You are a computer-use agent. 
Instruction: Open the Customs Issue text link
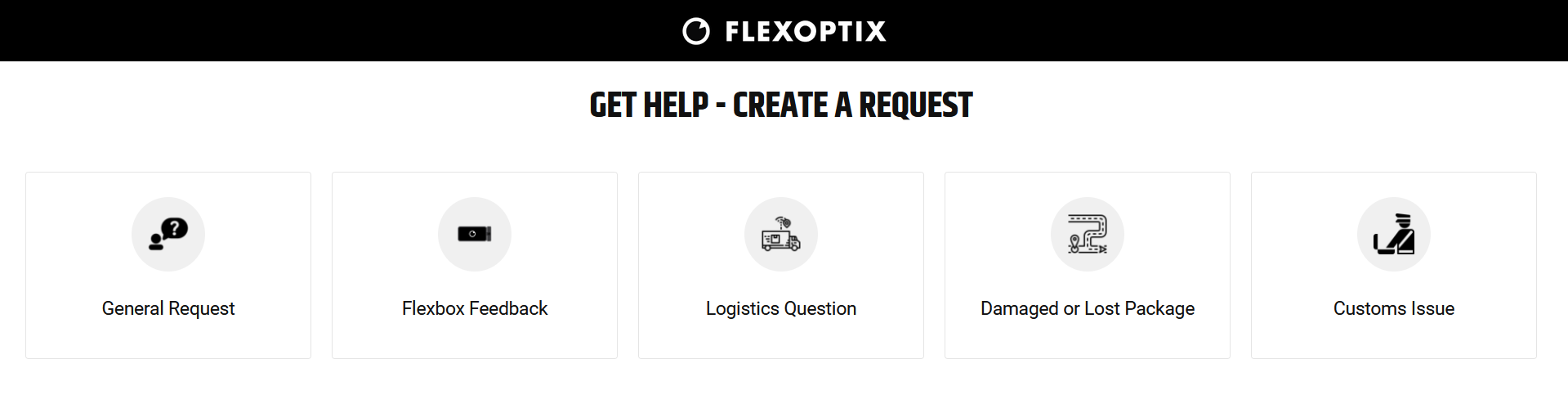1394,308
